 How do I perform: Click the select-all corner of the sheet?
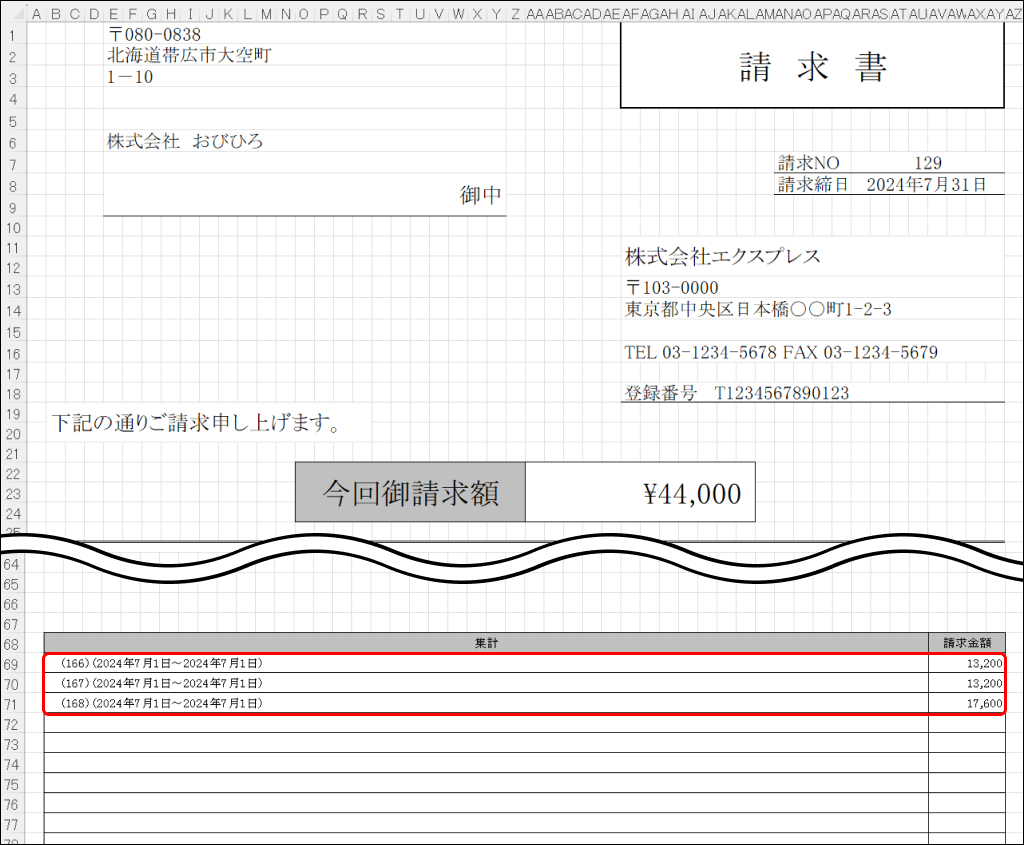[x=13, y=14]
